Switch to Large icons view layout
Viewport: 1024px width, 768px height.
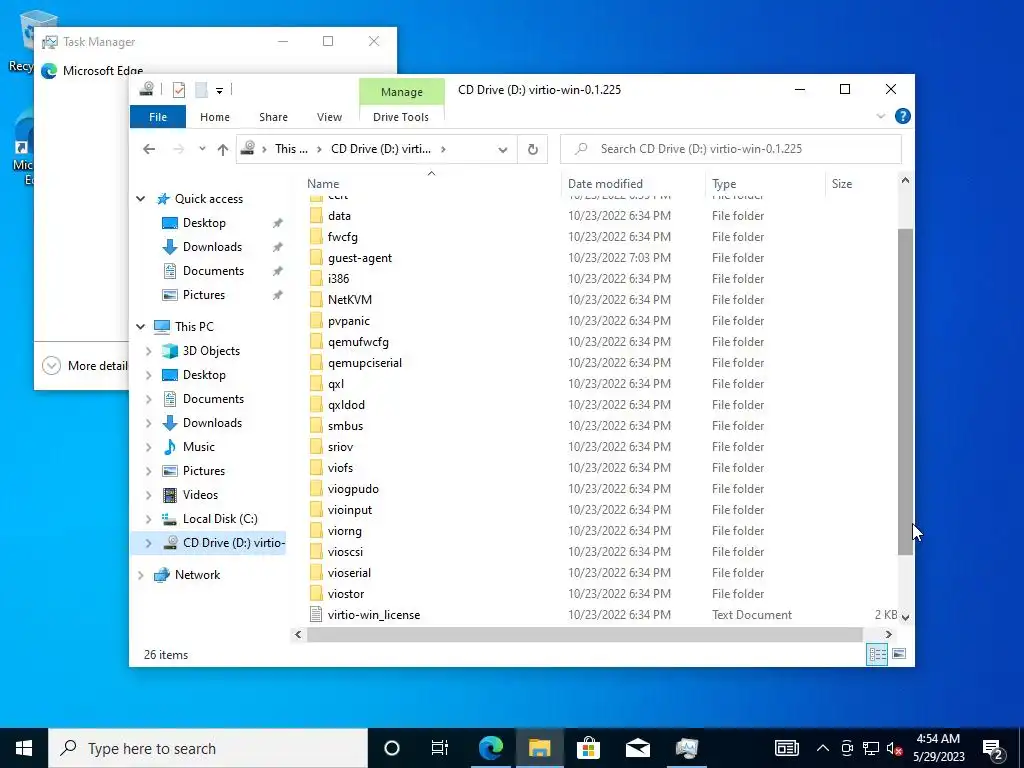tap(899, 654)
